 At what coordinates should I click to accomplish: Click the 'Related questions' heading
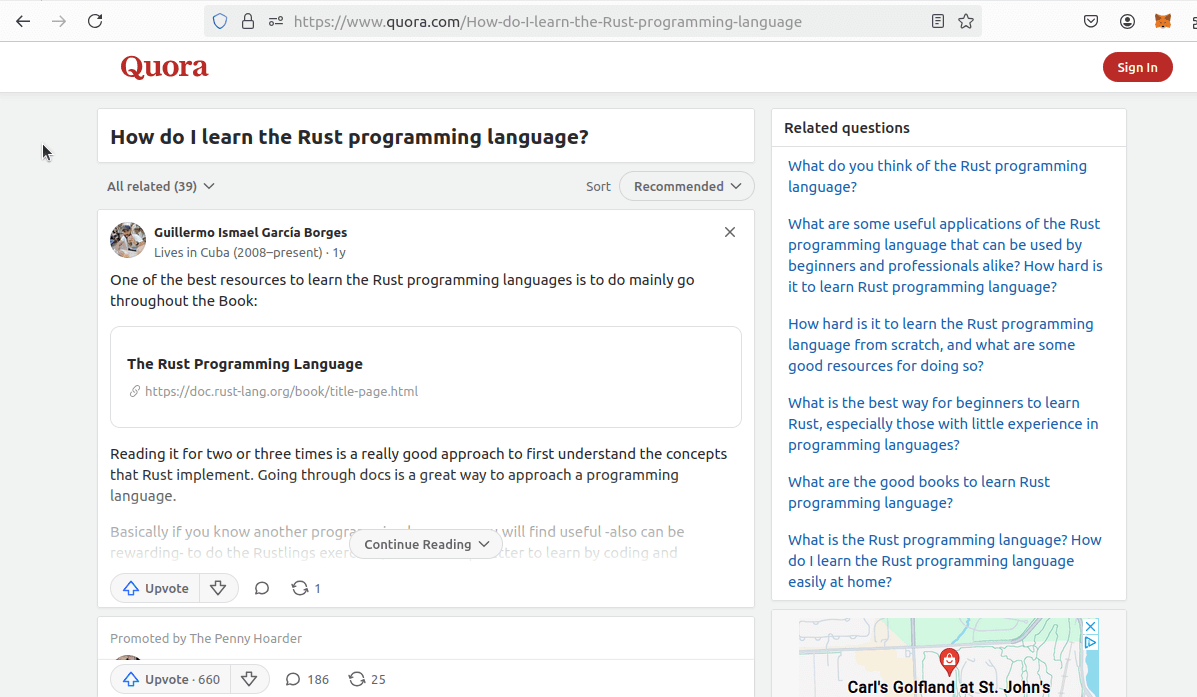pos(847,127)
